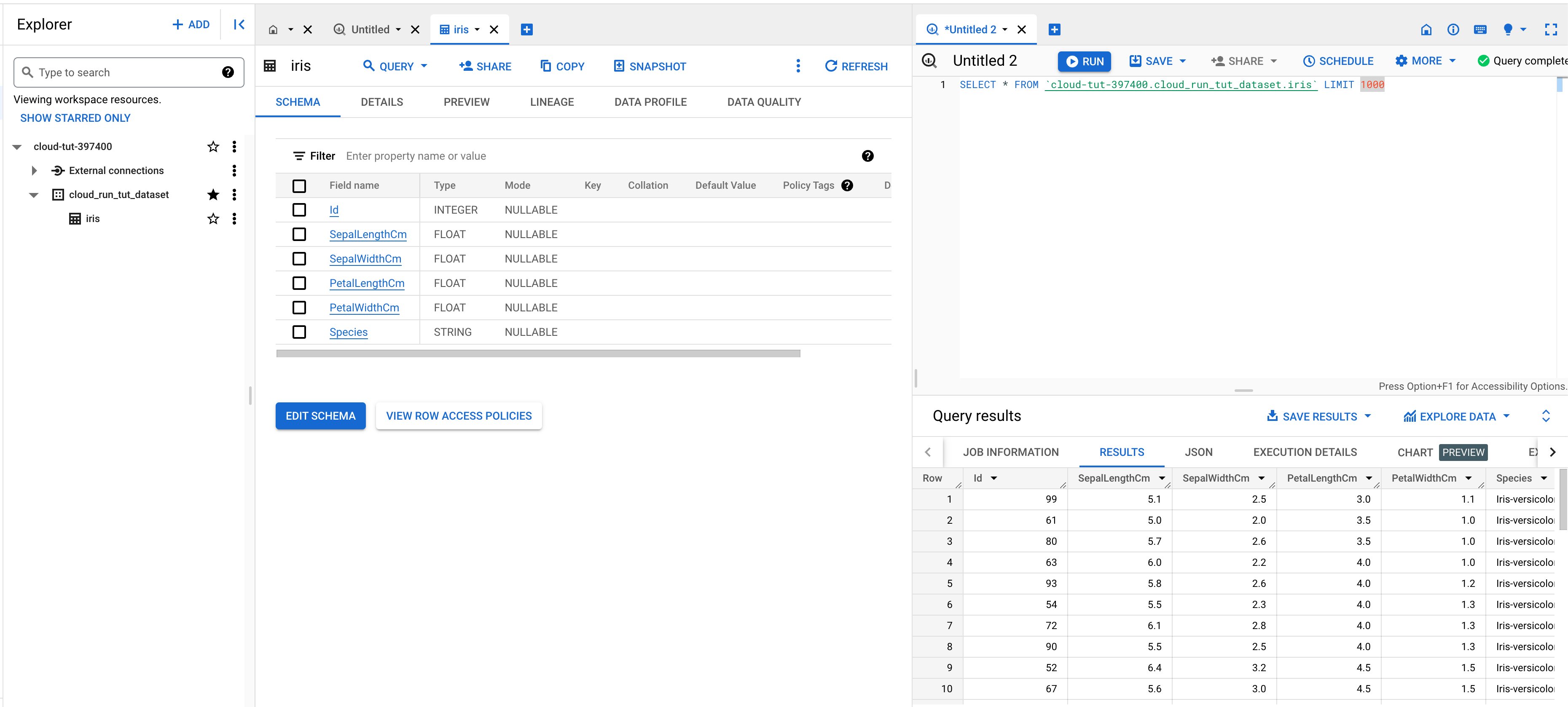The image size is (1568, 707).
Task: Open the EXECUTION DETAILS results tab
Action: (x=1305, y=452)
